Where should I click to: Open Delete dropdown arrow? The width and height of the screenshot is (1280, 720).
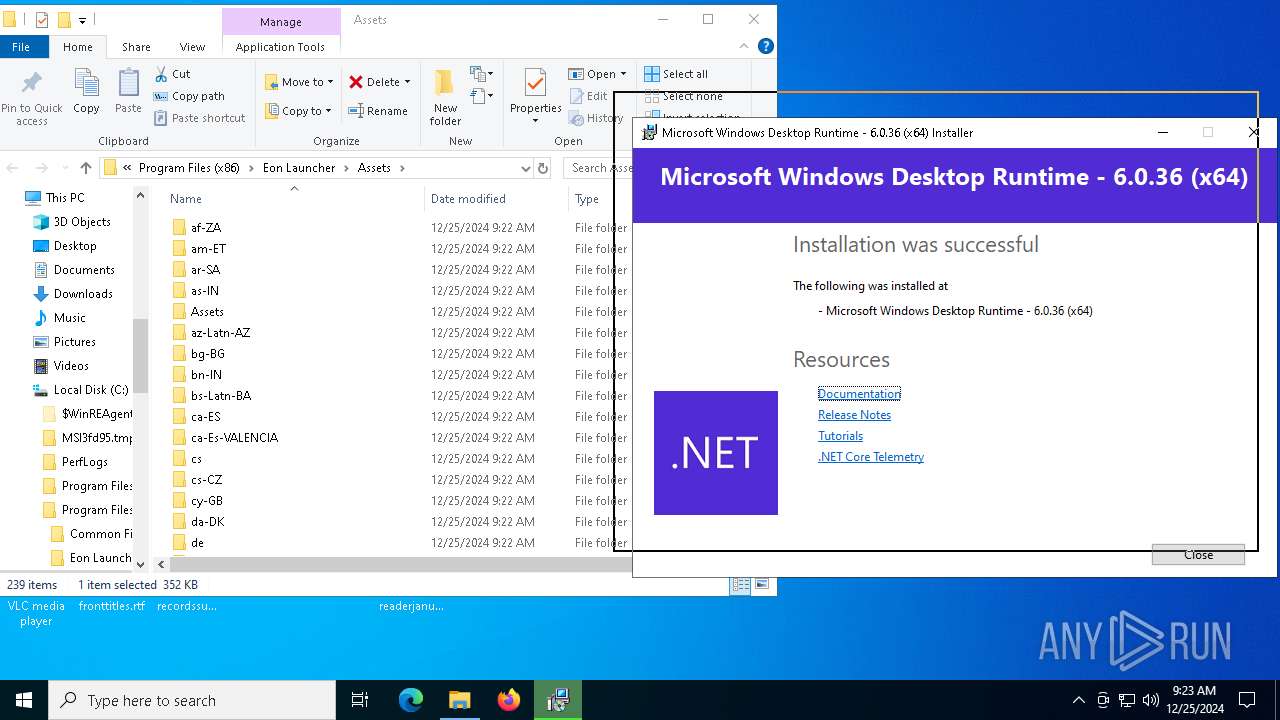[407, 82]
